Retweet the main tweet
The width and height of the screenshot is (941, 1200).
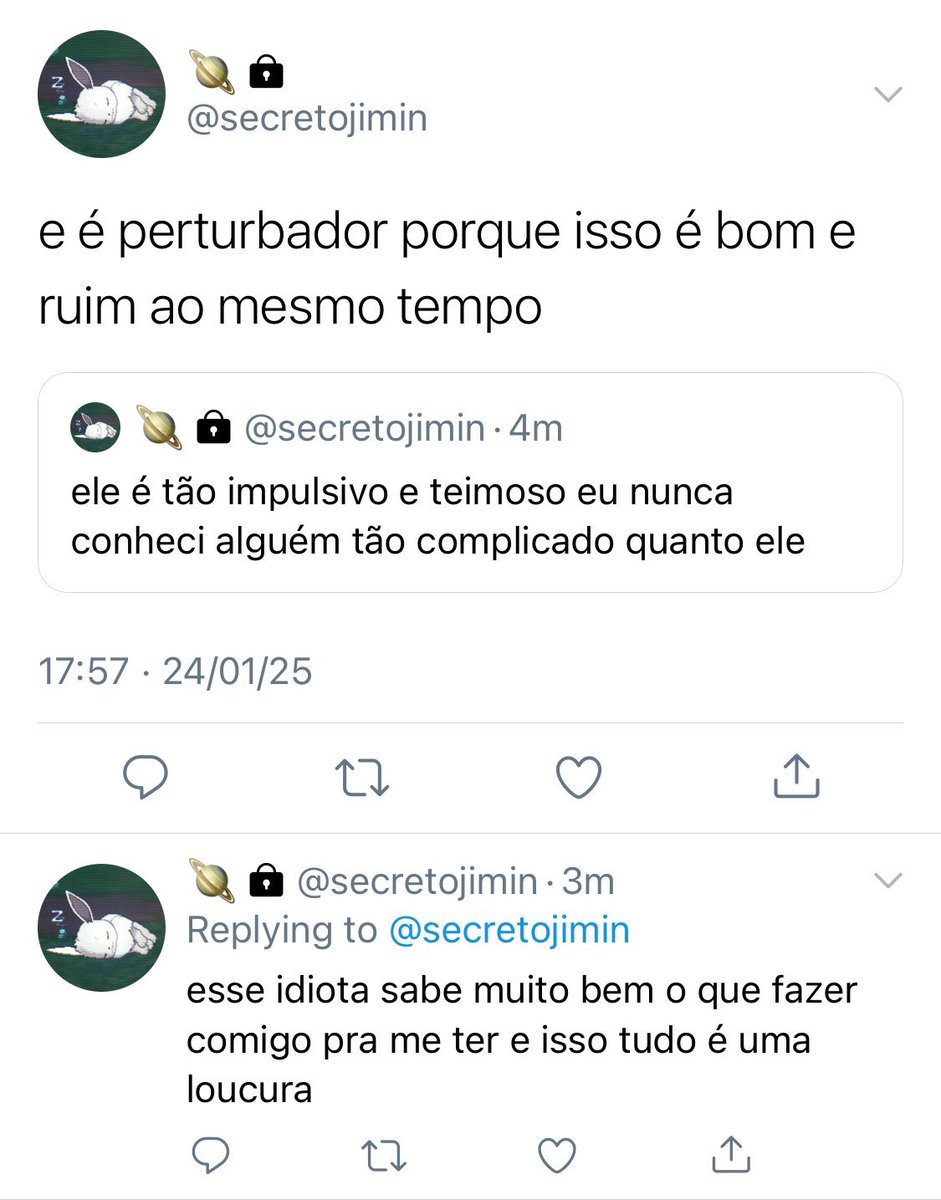pyautogui.click(x=363, y=777)
